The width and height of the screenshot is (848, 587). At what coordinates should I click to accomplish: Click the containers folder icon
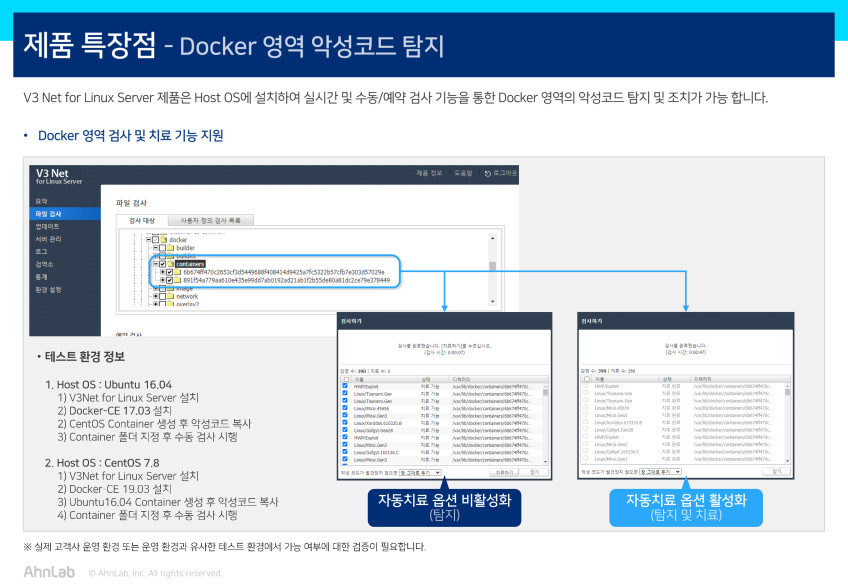click(170, 264)
